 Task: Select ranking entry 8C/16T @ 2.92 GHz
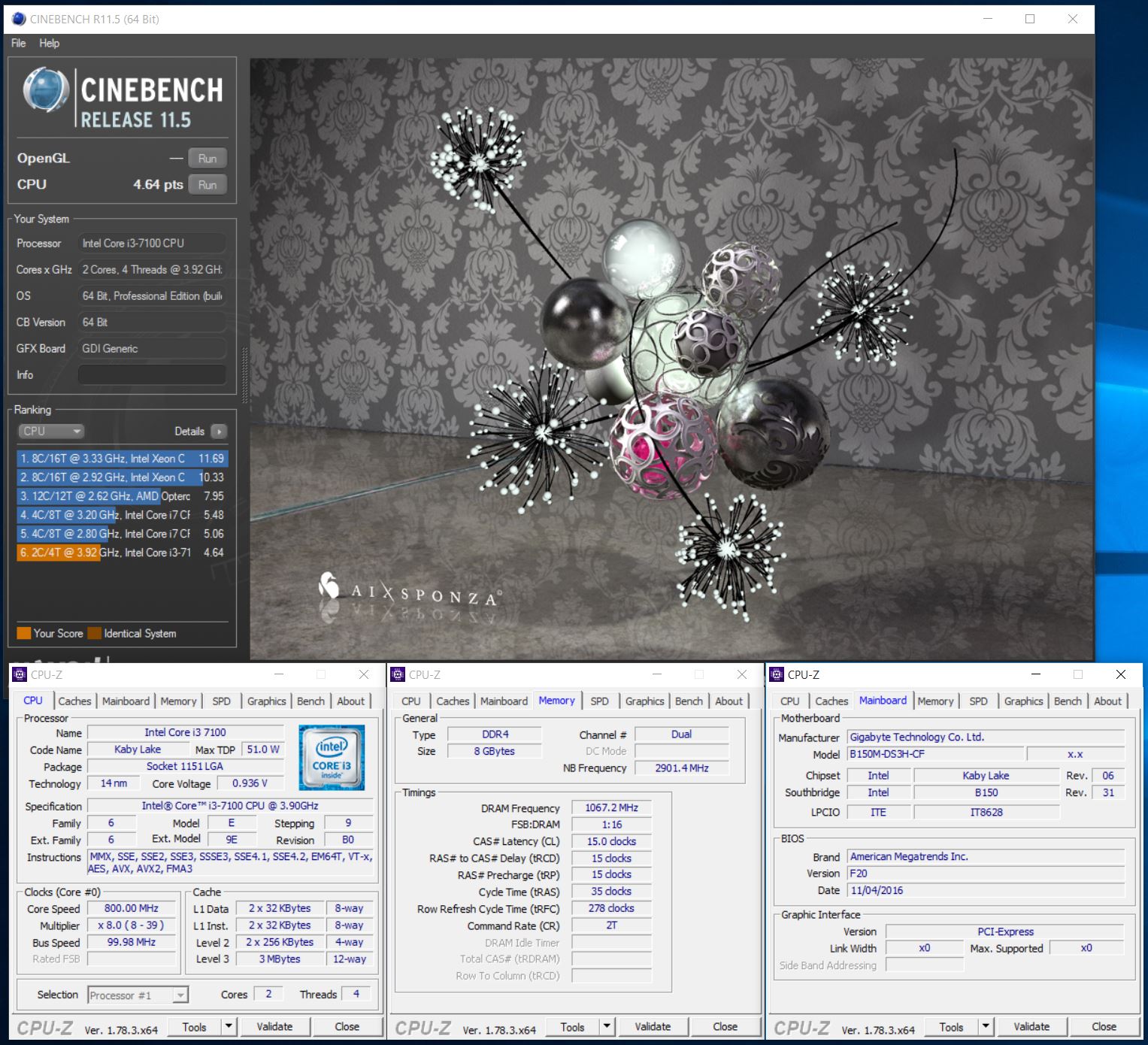(122, 477)
